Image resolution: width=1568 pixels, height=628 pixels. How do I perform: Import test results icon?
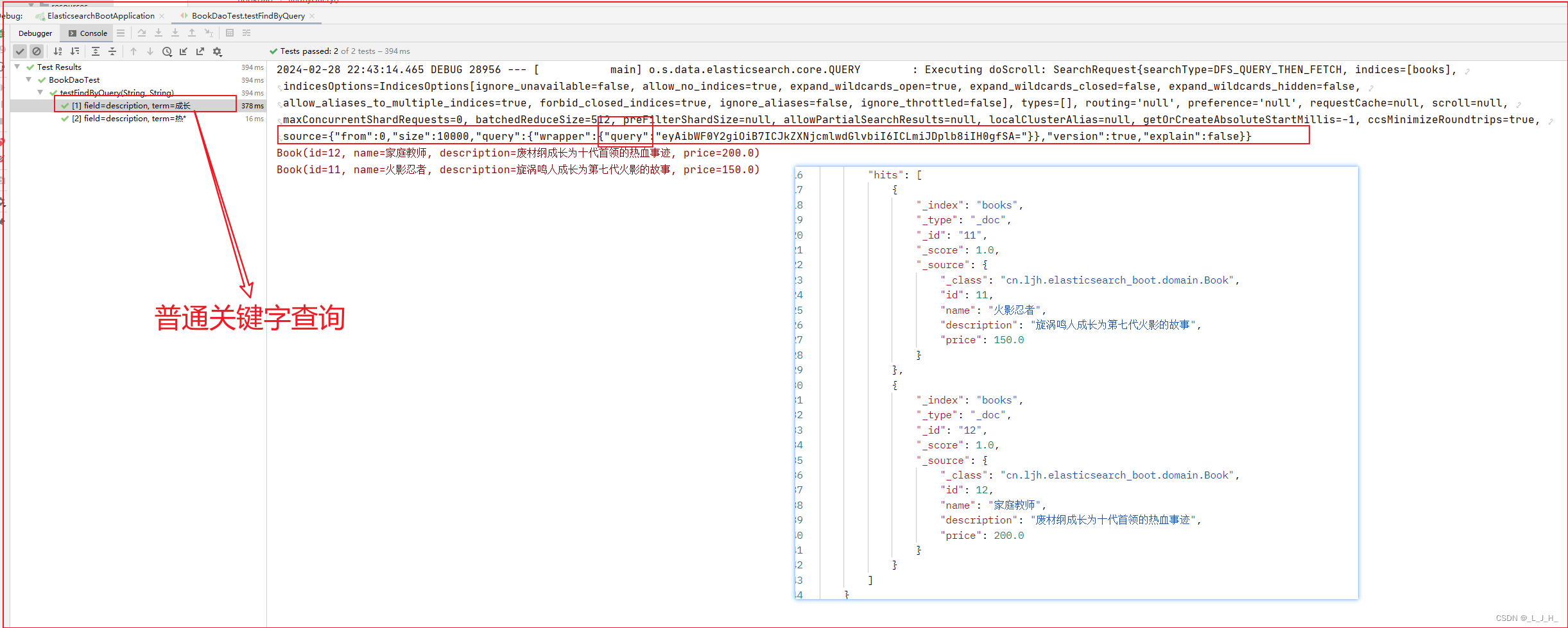coord(184,51)
